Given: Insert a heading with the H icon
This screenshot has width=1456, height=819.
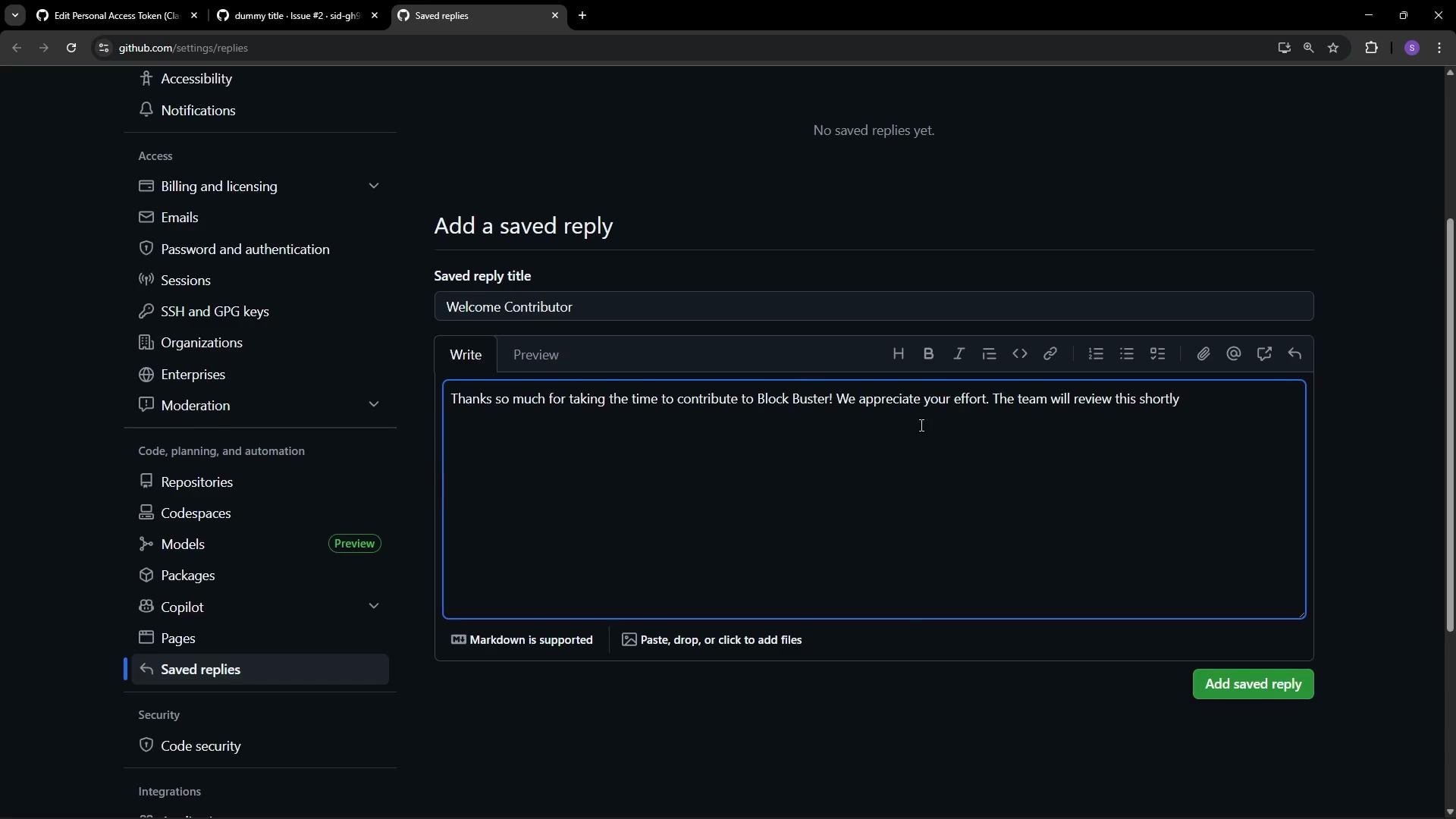Looking at the screenshot, I should click(x=898, y=354).
